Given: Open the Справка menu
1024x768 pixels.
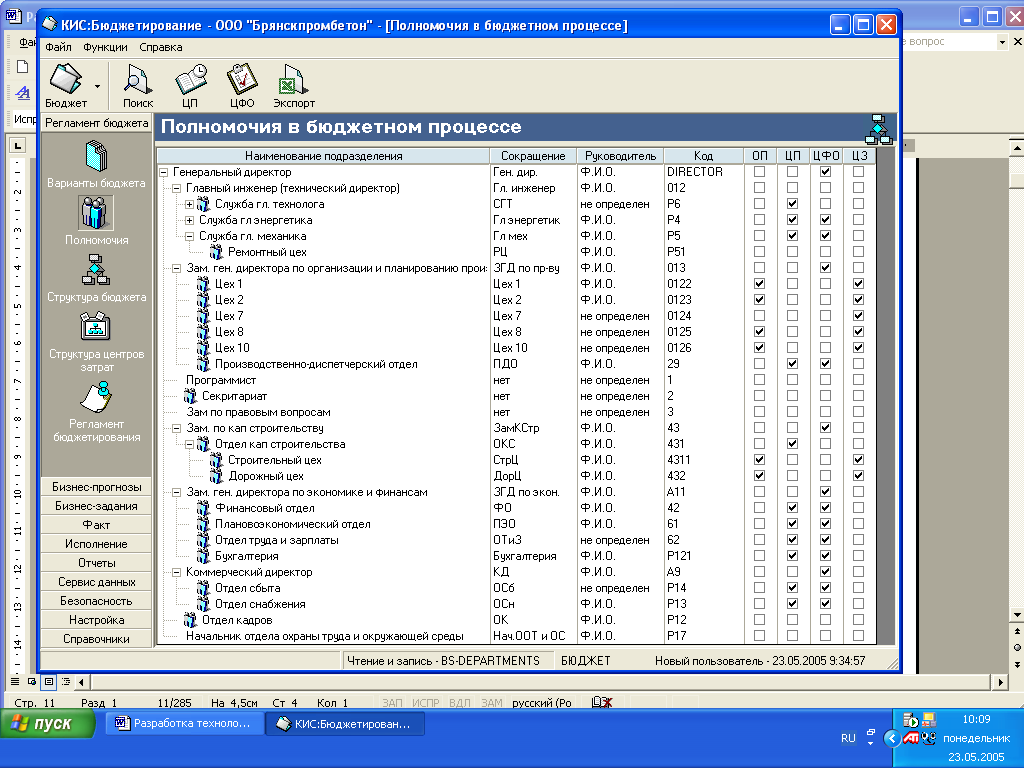Looking at the screenshot, I should [x=160, y=47].
